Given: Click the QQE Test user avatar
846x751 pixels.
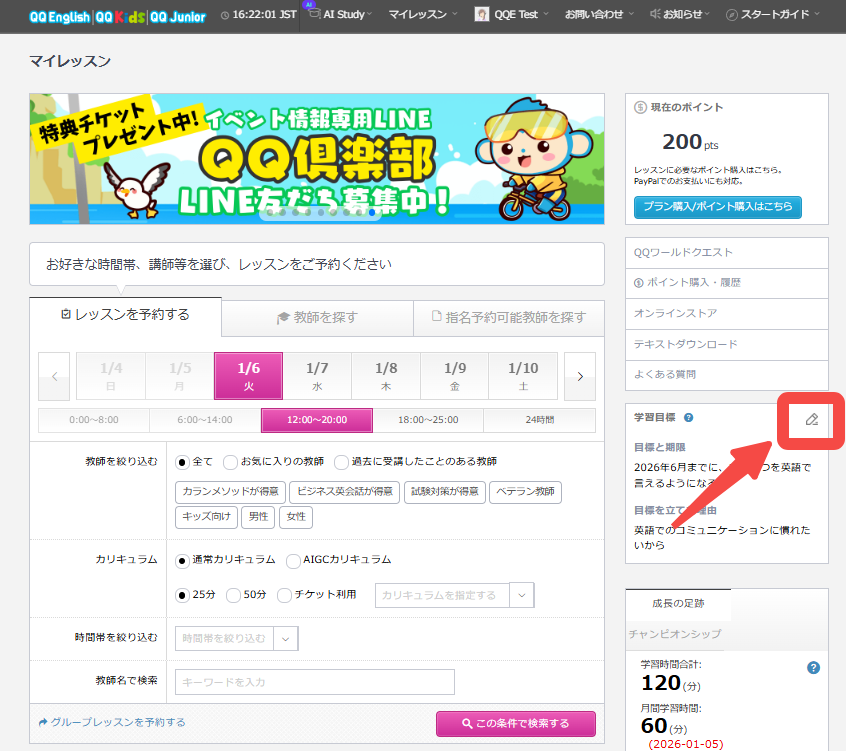Looking at the screenshot, I should click(482, 15).
